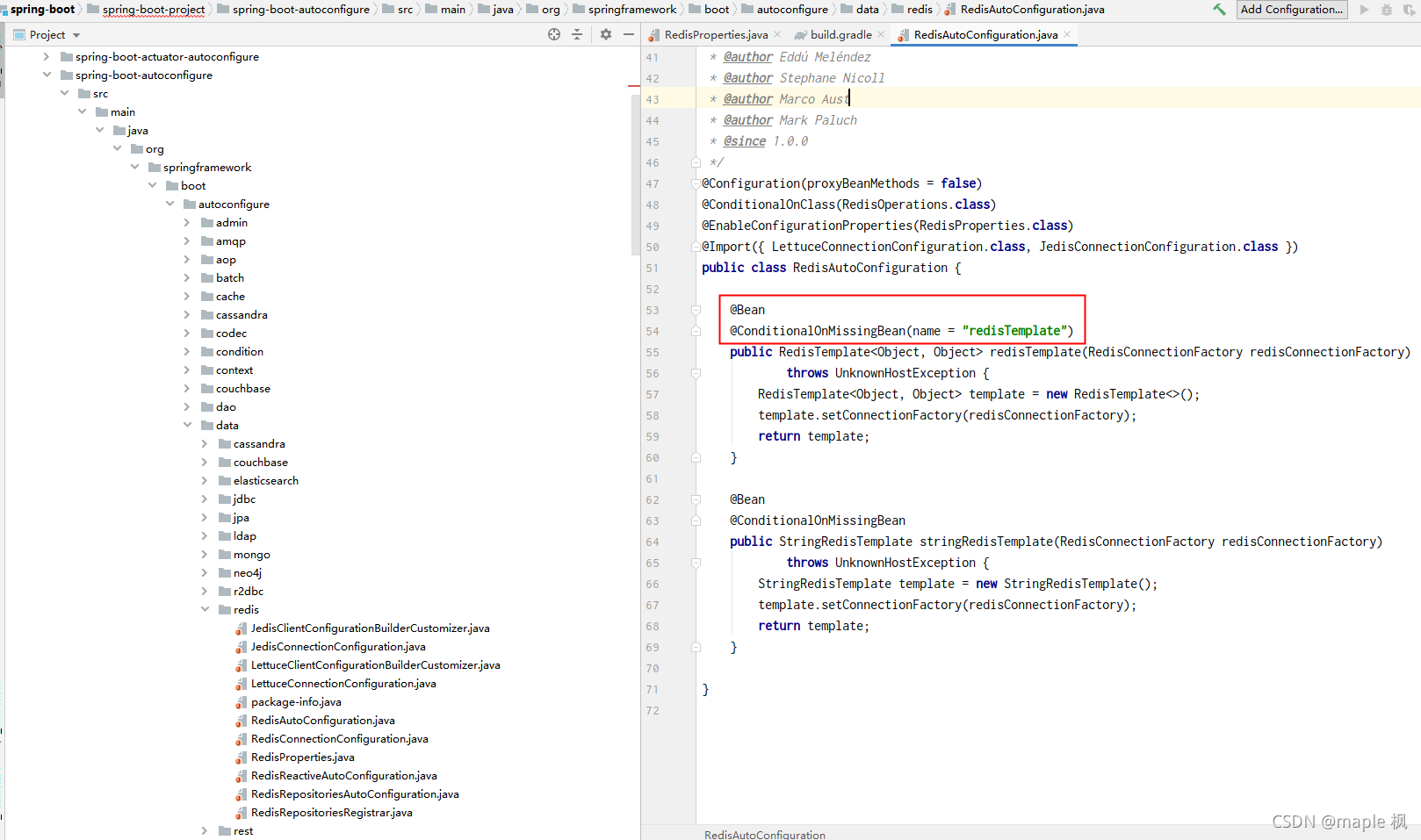Fold the redisTemplate method in the gutter
This screenshot has height=840, width=1421.
[x=695, y=373]
